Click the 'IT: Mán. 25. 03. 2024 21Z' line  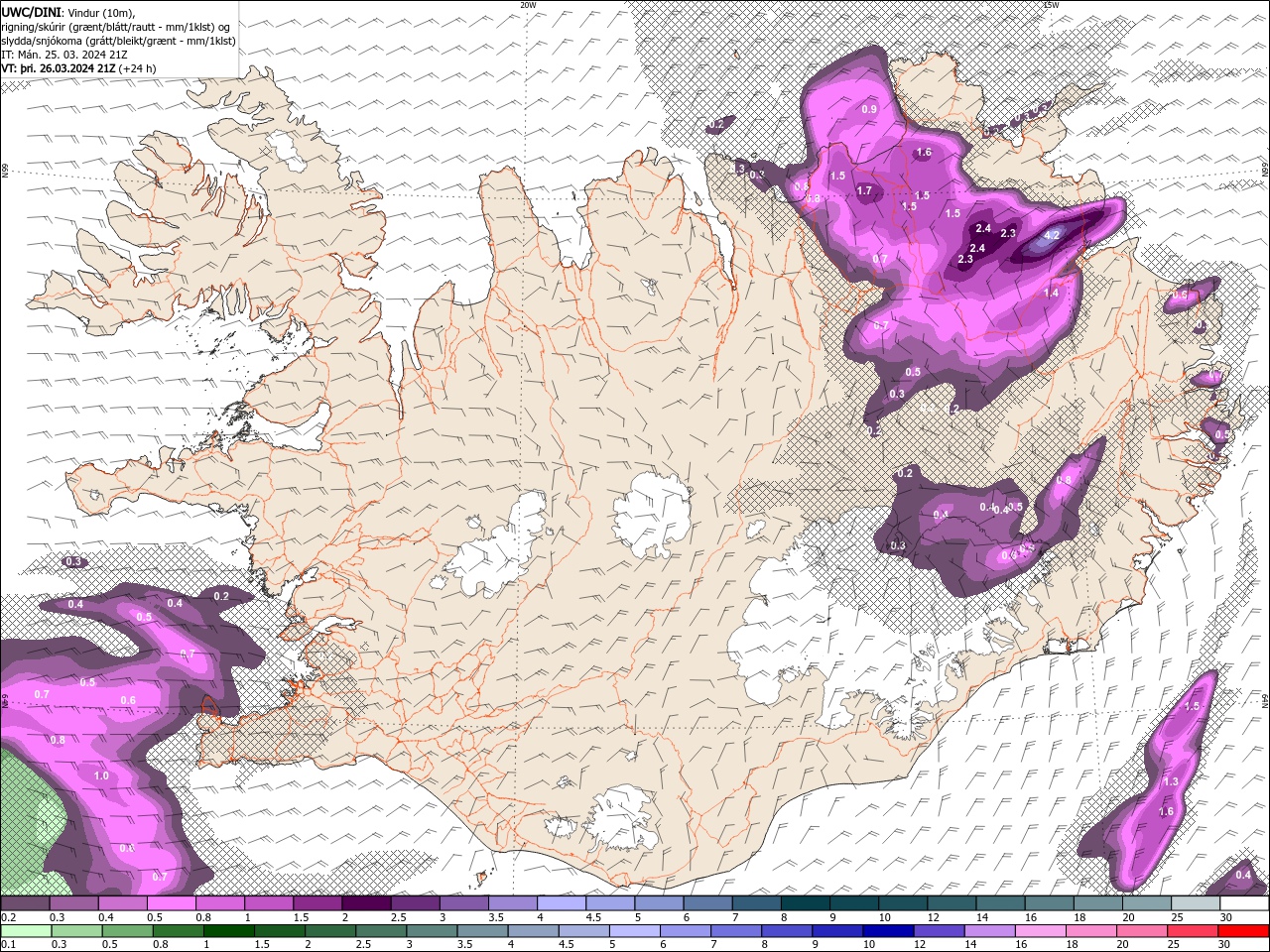pos(66,55)
